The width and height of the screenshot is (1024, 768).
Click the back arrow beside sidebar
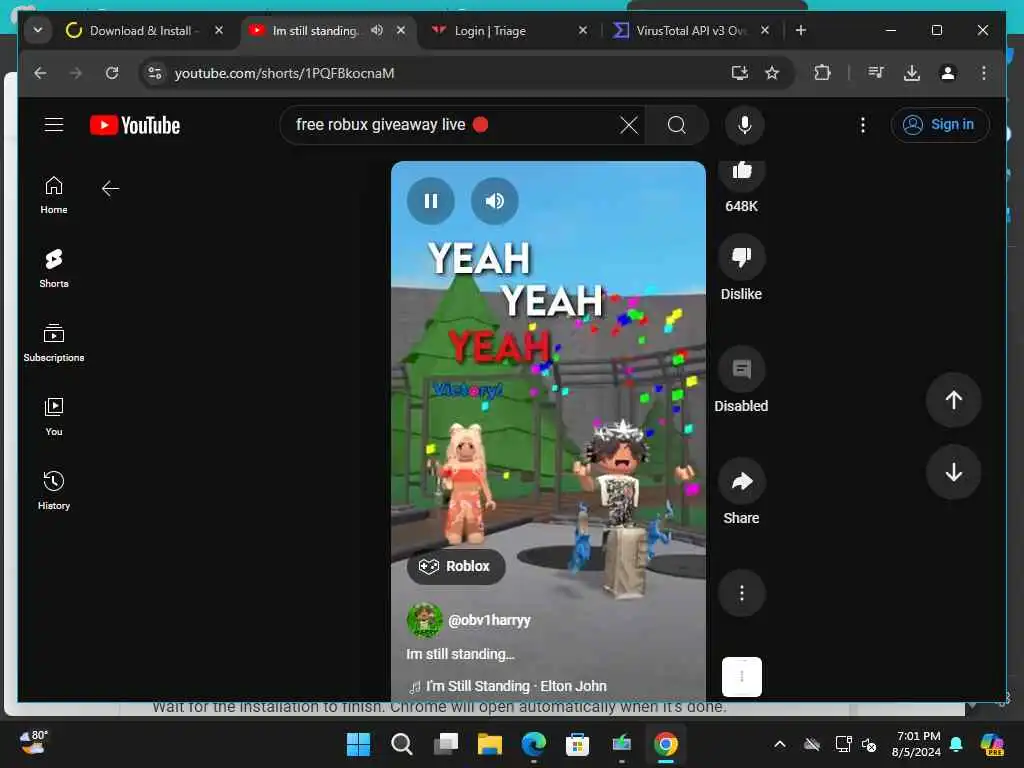(x=110, y=189)
